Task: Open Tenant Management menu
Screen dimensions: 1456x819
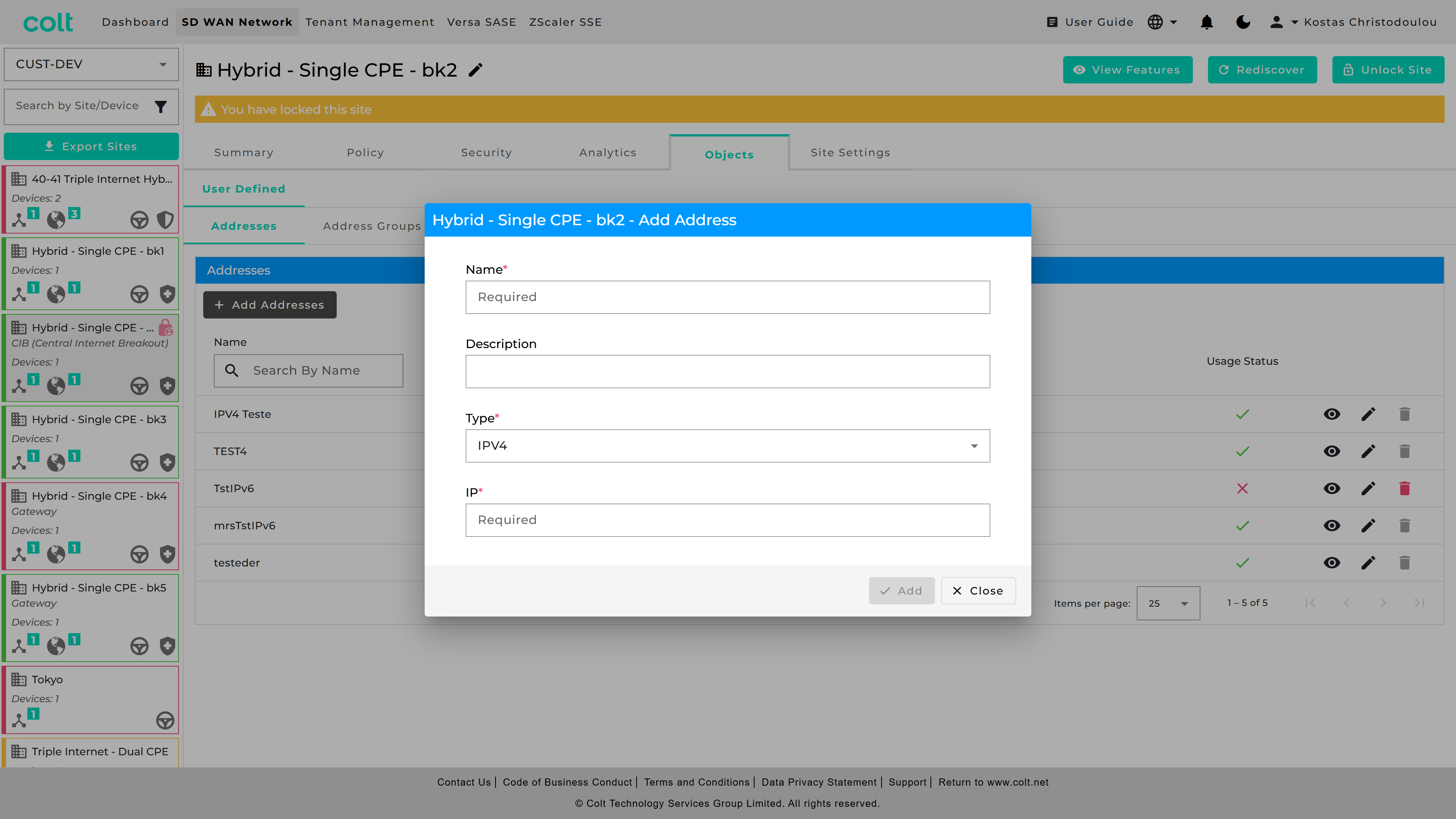Action: tap(370, 22)
